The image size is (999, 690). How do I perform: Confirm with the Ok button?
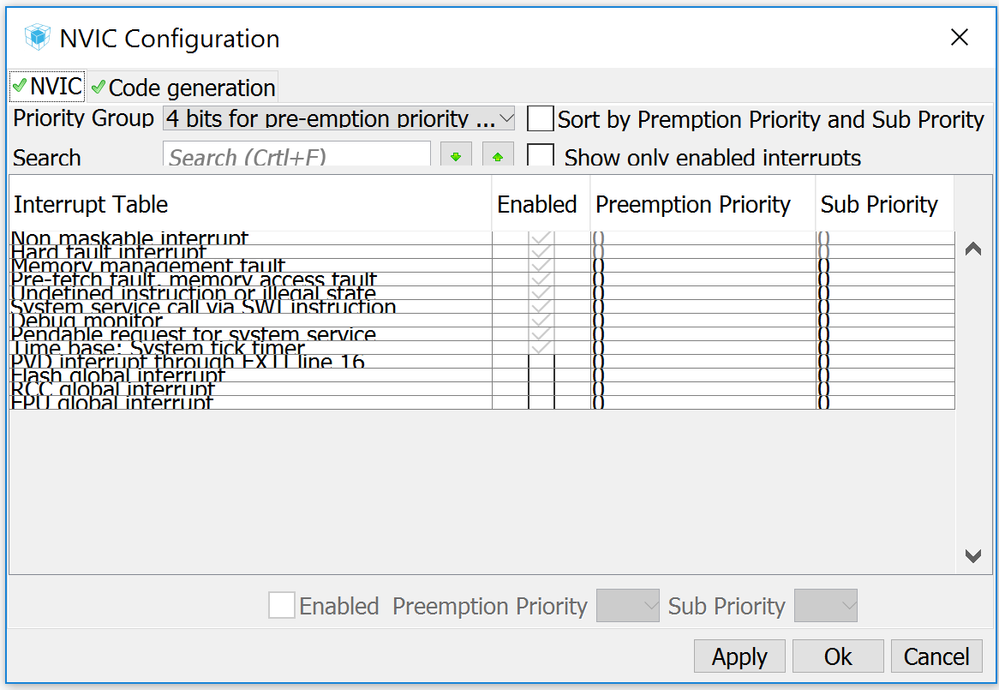point(838,657)
